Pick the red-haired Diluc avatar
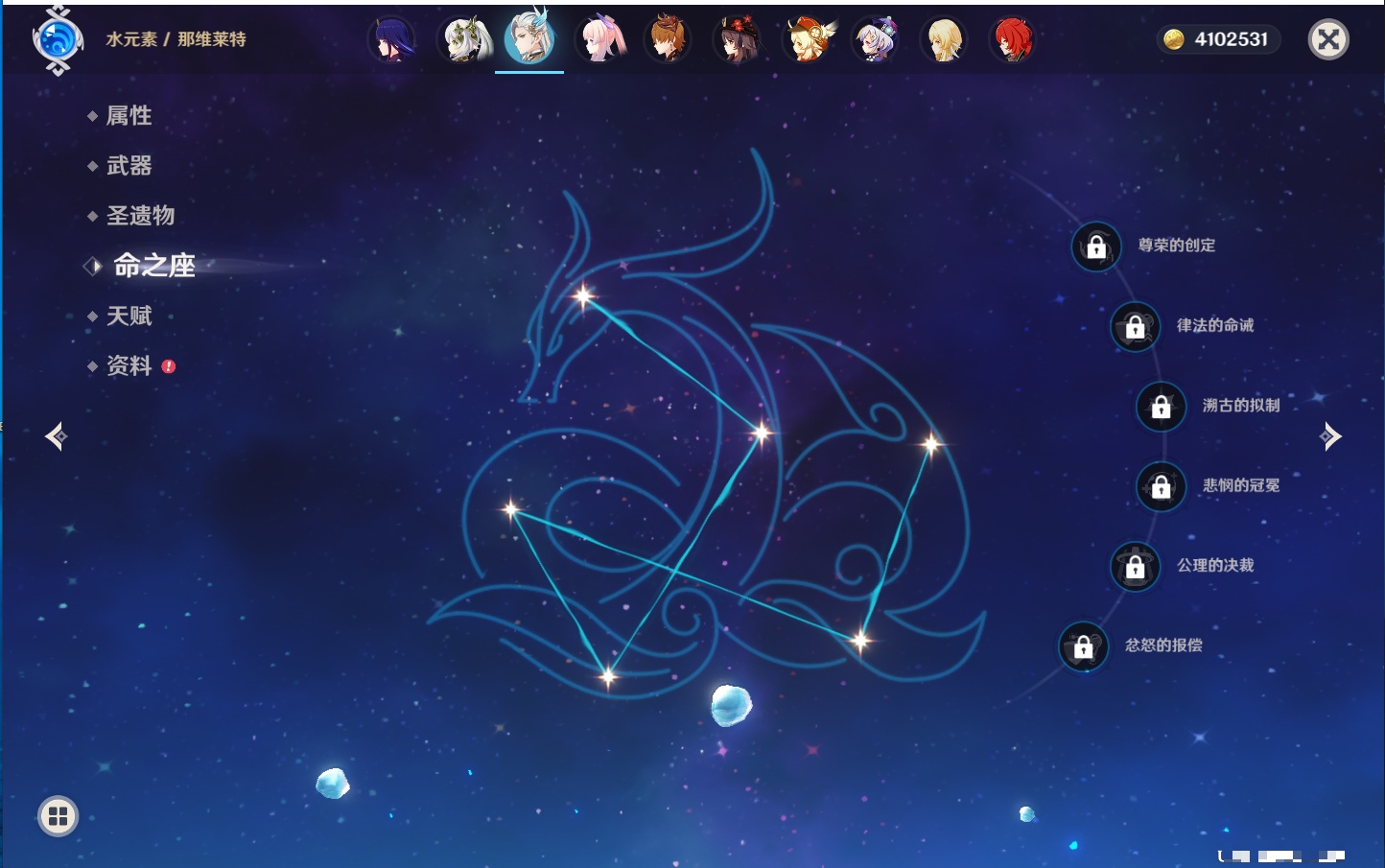This screenshot has height=868, width=1385. [x=1012, y=40]
